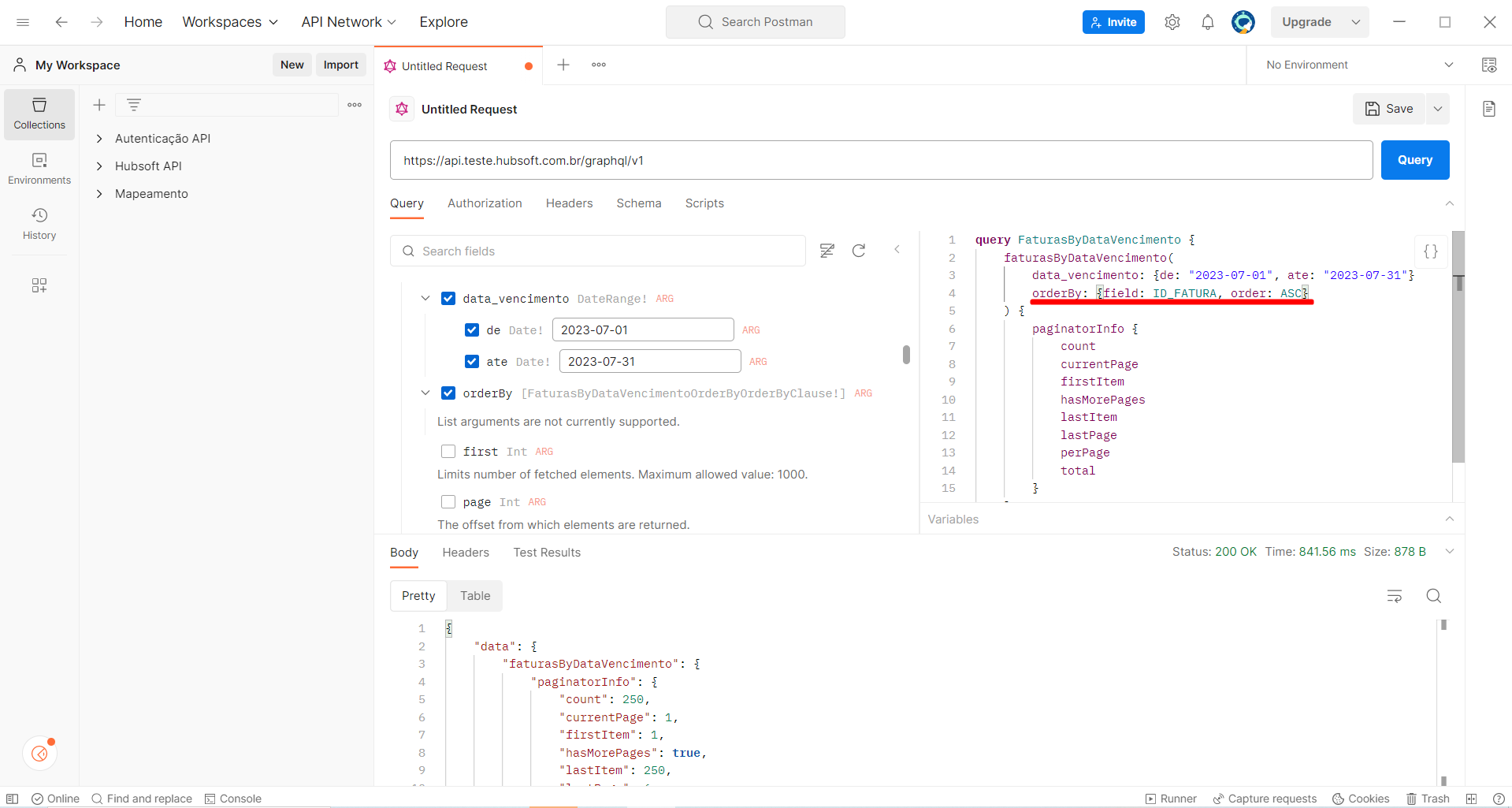Viewport: 1512px width, 808px height.
Task: Open the API Network dropdown
Action: point(348,22)
